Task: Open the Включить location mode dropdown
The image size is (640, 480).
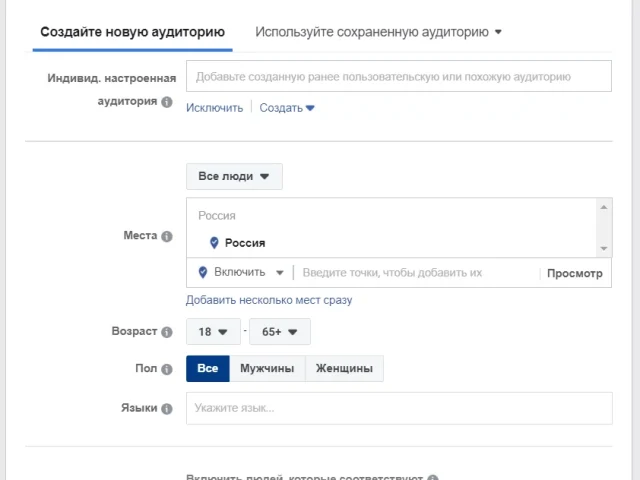Action: coord(248,272)
